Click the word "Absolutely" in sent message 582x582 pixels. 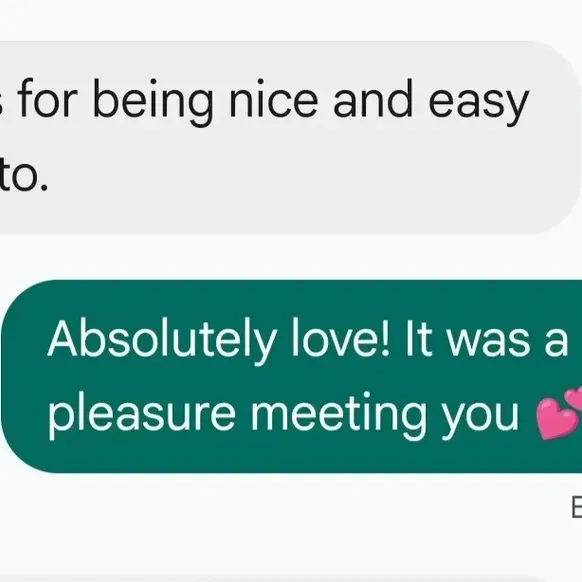pos(162,340)
